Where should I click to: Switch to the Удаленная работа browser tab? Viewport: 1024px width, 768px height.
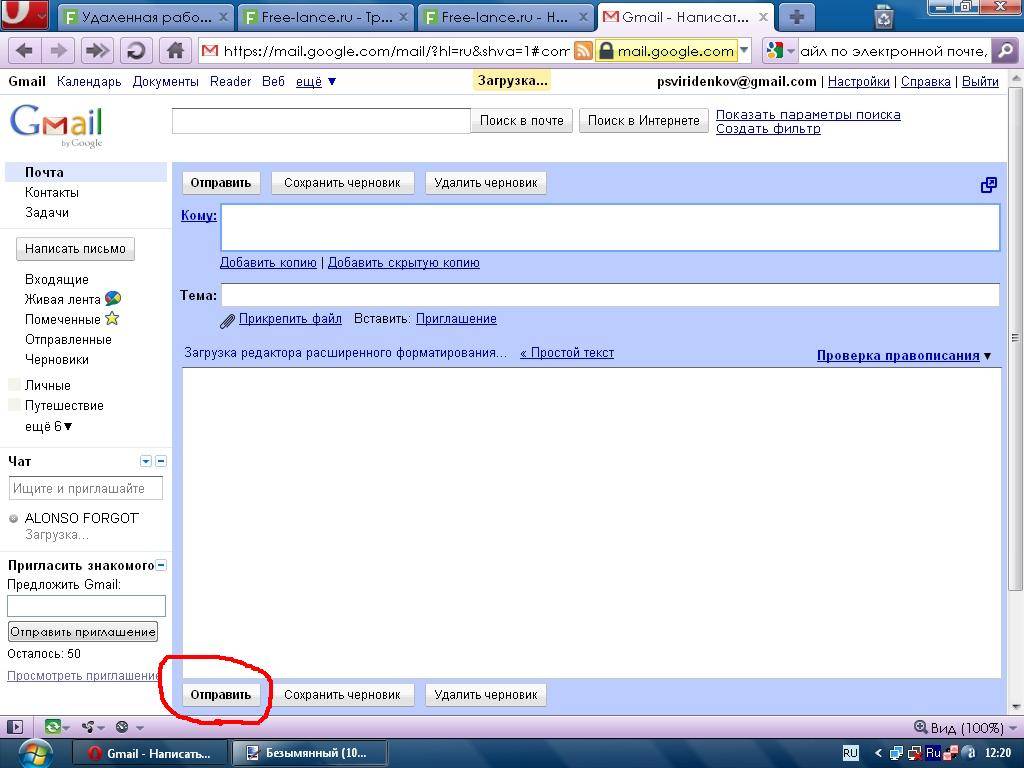(146, 17)
